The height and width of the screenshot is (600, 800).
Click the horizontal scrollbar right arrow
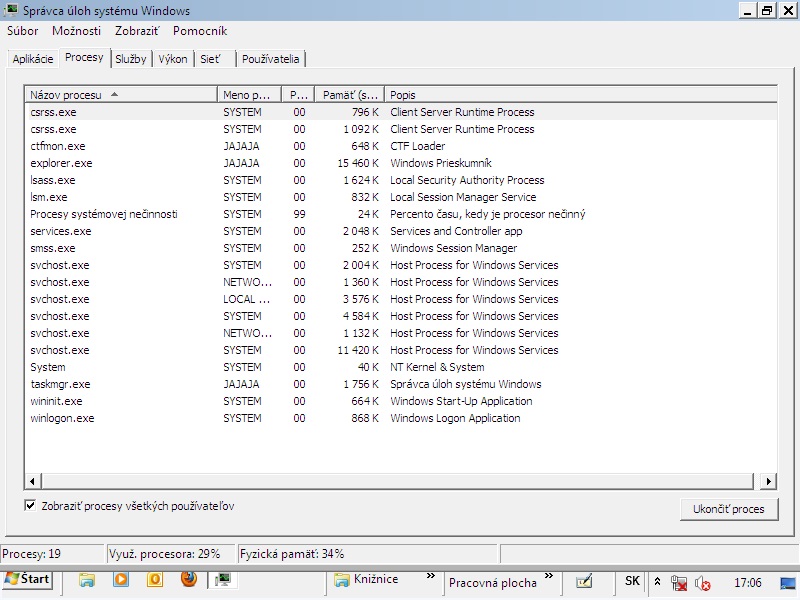[x=768, y=481]
